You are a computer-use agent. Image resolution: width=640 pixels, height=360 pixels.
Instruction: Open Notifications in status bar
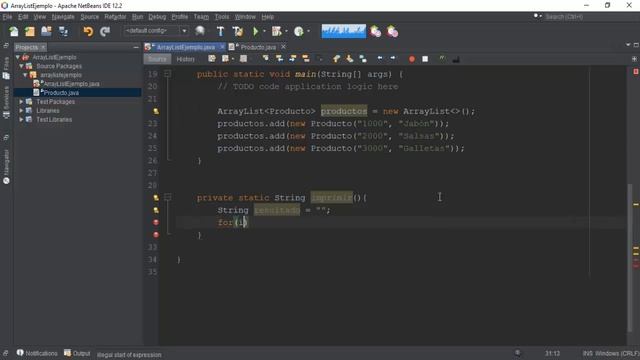coord(37,353)
